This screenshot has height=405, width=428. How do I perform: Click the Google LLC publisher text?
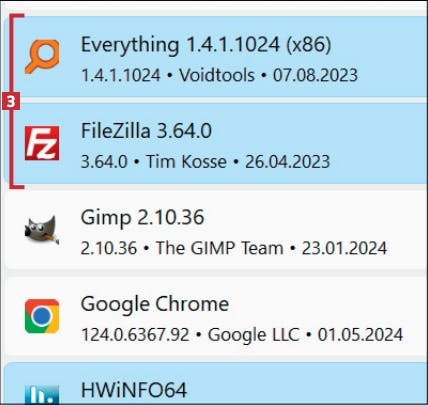point(254,335)
